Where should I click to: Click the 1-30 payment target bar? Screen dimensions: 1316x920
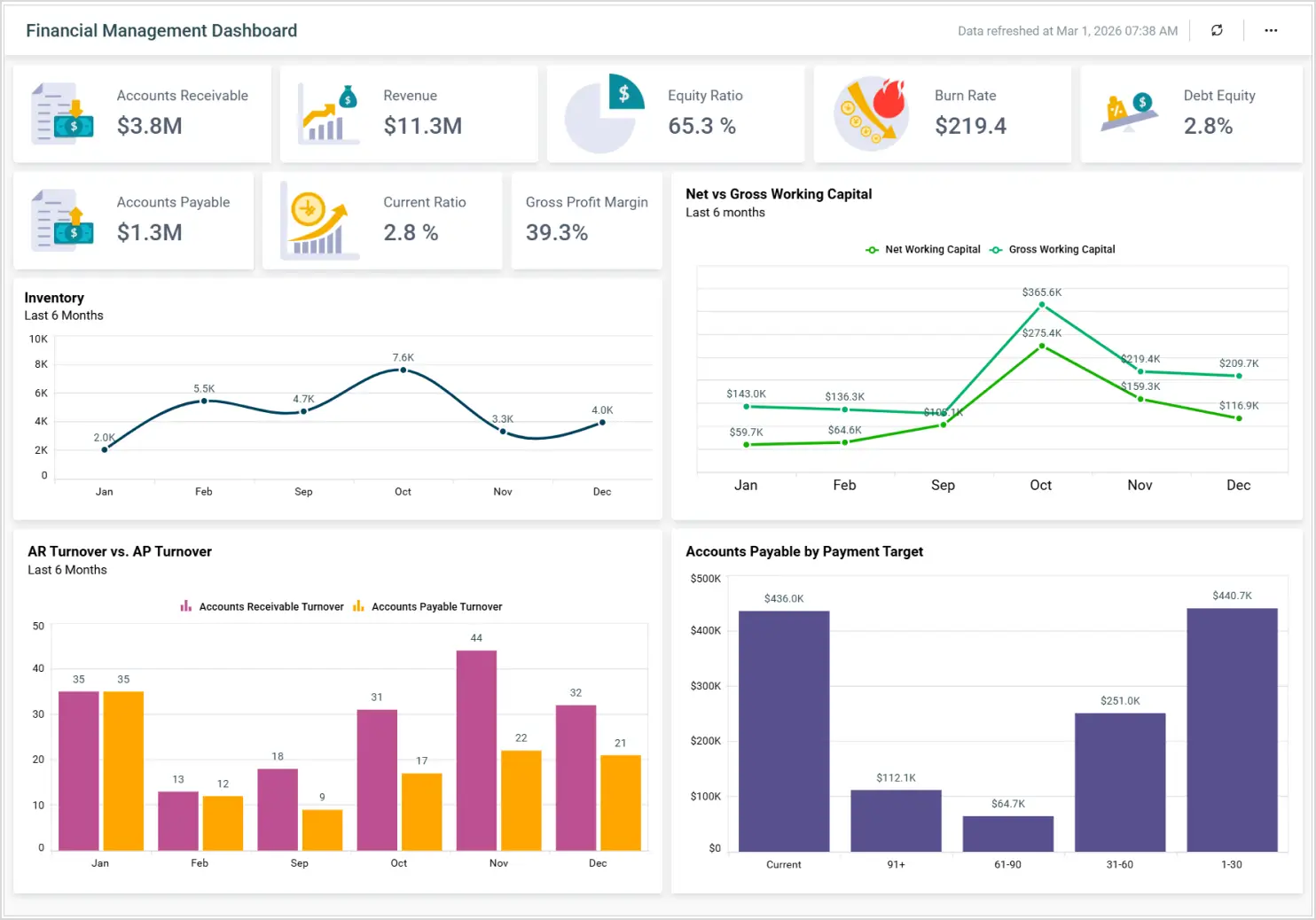[1233, 730]
